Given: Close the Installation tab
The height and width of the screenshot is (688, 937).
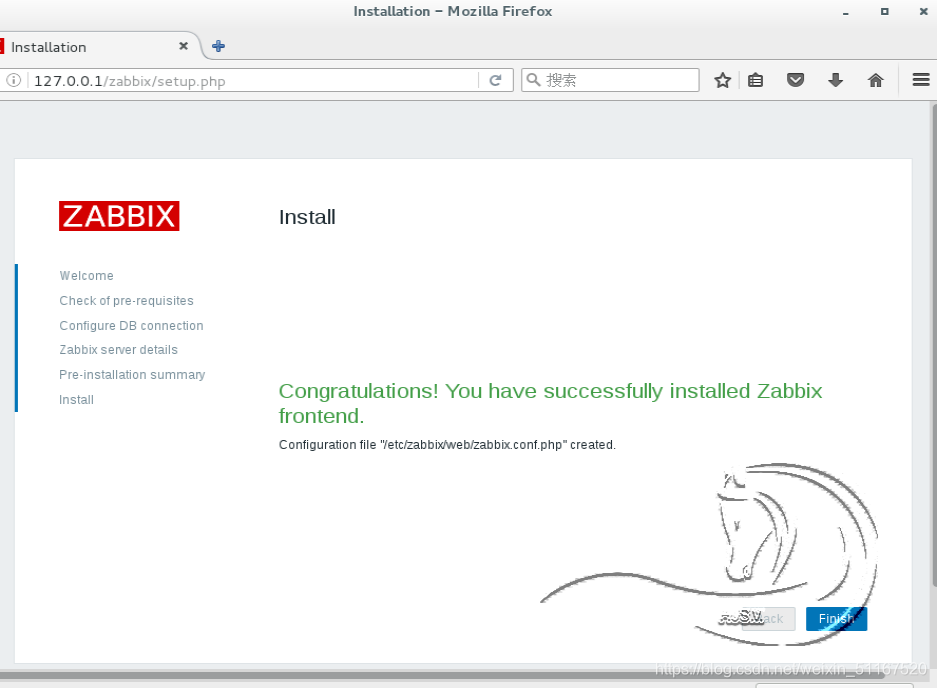Looking at the screenshot, I should tap(183, 46).
